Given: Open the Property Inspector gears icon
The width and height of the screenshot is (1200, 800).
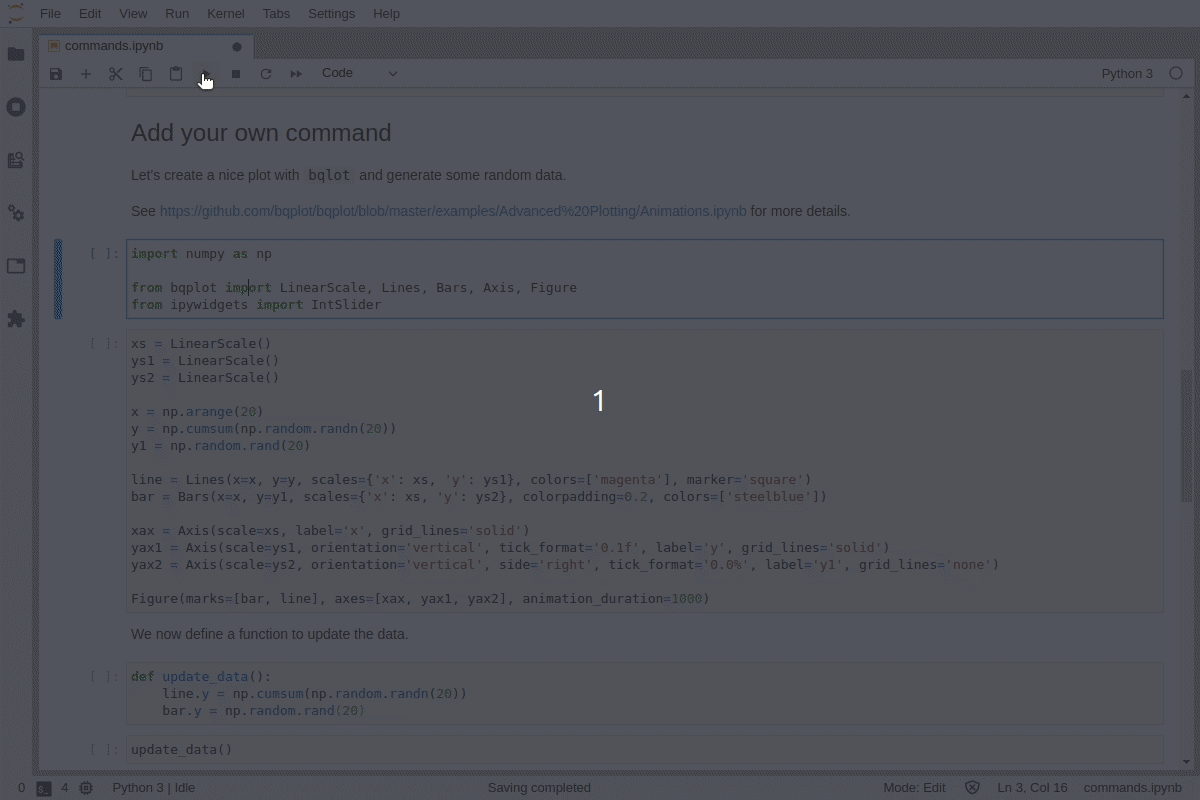Looking at the screenshot, I should [16, 213].
